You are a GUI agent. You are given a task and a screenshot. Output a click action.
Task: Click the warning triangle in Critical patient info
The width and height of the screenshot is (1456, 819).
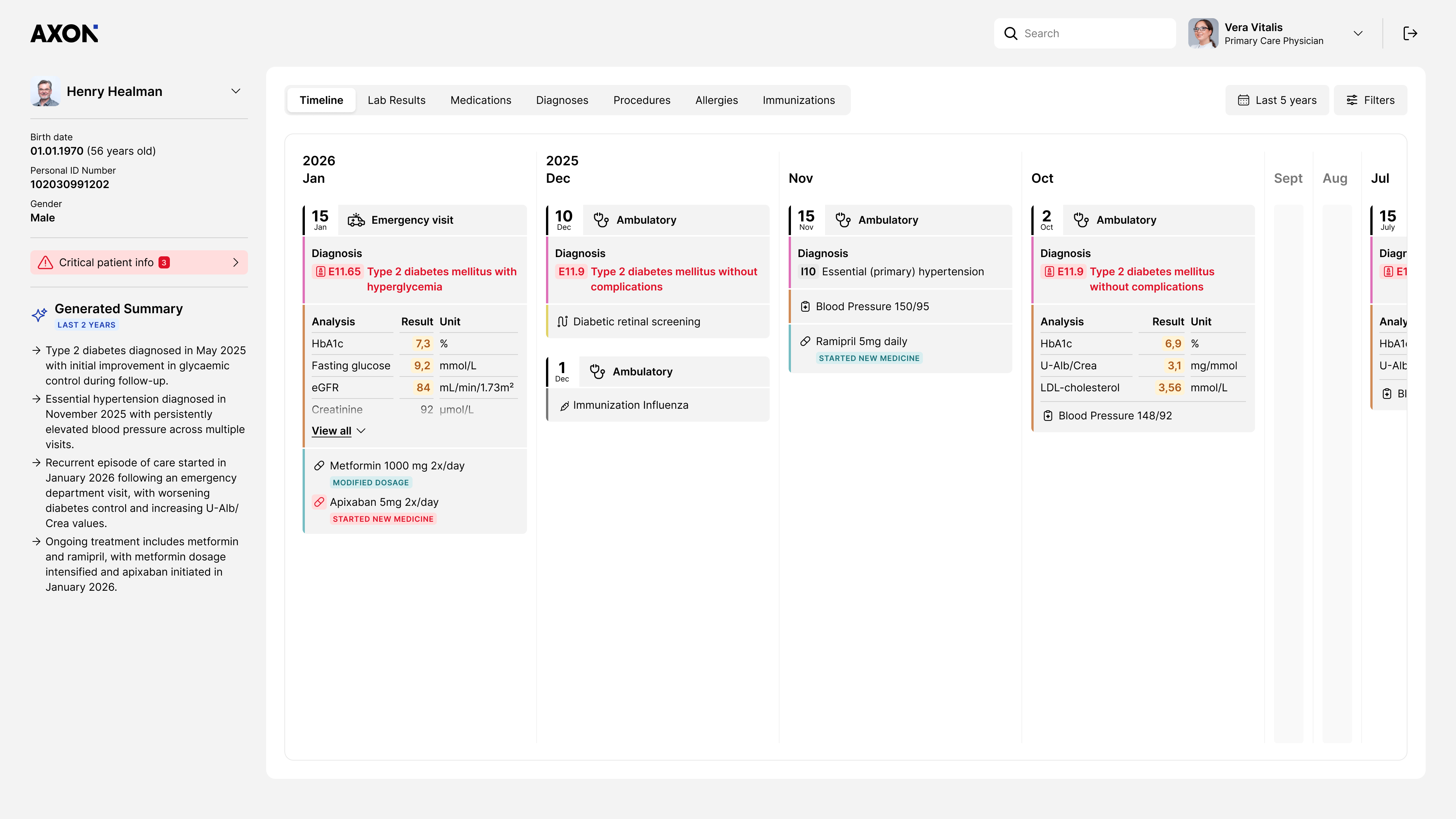click(x=45, y=262)
